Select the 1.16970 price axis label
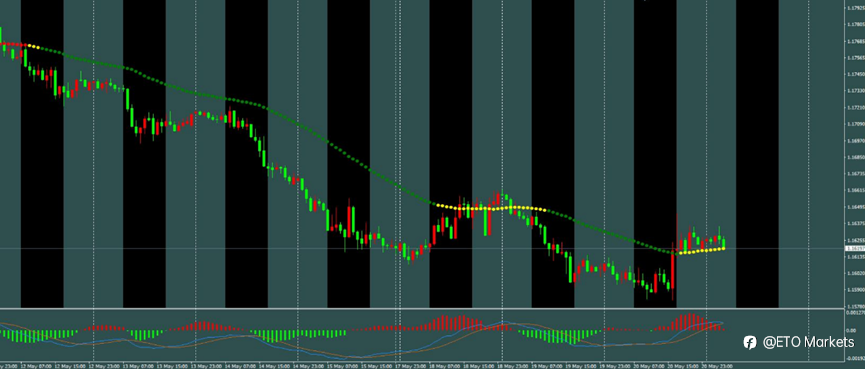The image size is (865, 369). coord(856,141)
